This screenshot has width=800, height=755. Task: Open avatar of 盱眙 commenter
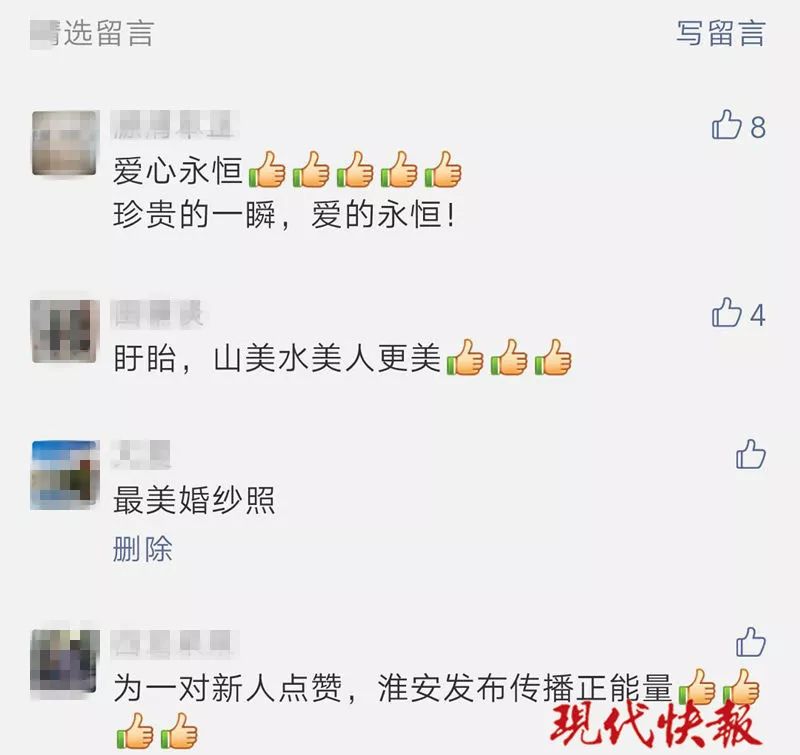coord(64,331)
